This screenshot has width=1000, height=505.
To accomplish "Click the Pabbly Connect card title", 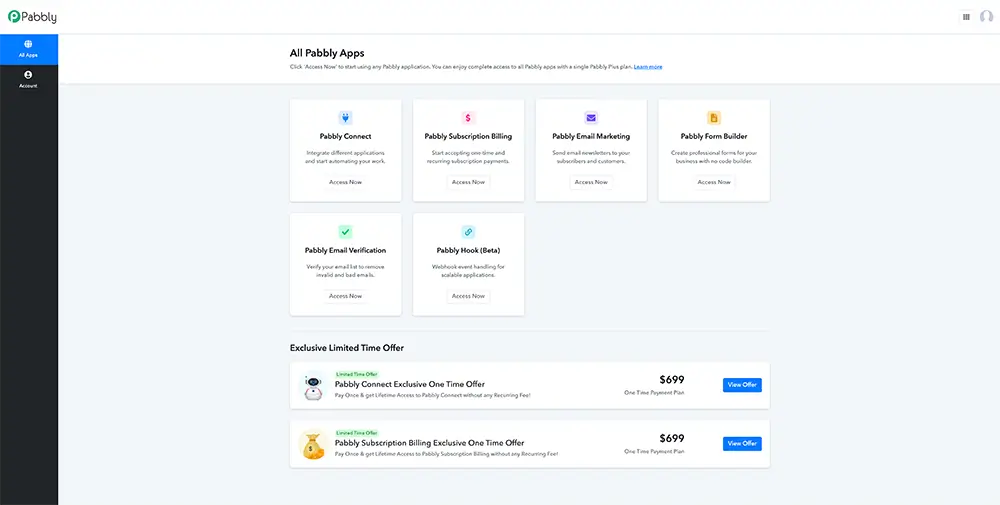I will pyautogui.click(x=346, y=136).
